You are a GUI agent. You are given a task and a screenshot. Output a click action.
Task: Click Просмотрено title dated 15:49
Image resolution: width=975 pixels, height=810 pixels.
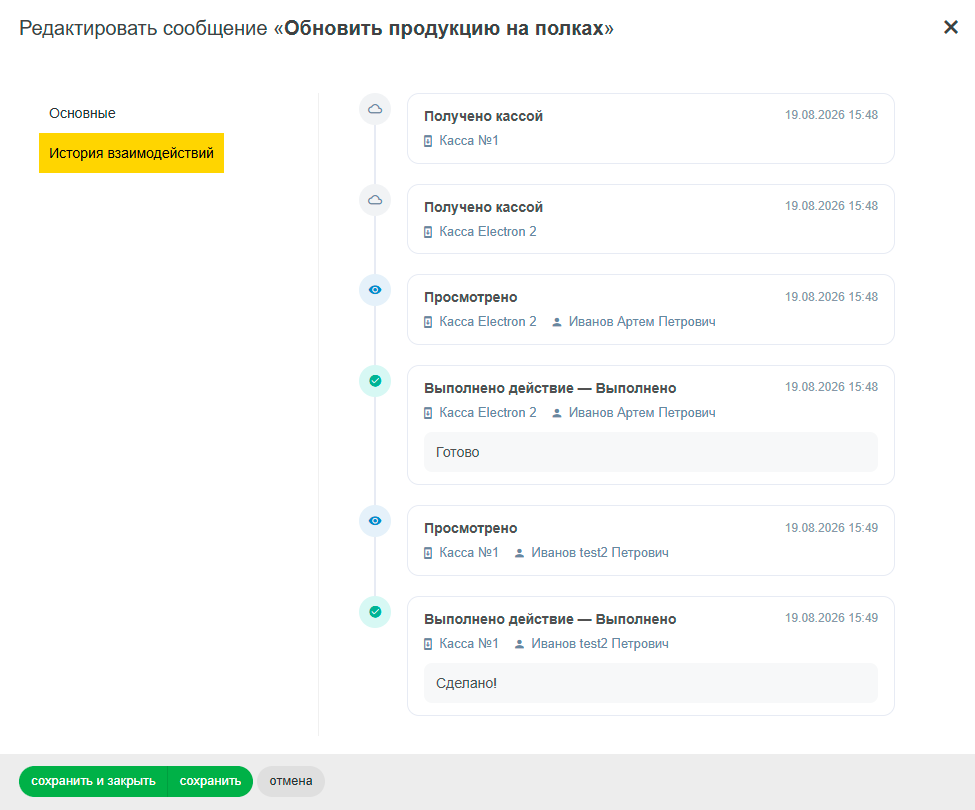(470, 528)
